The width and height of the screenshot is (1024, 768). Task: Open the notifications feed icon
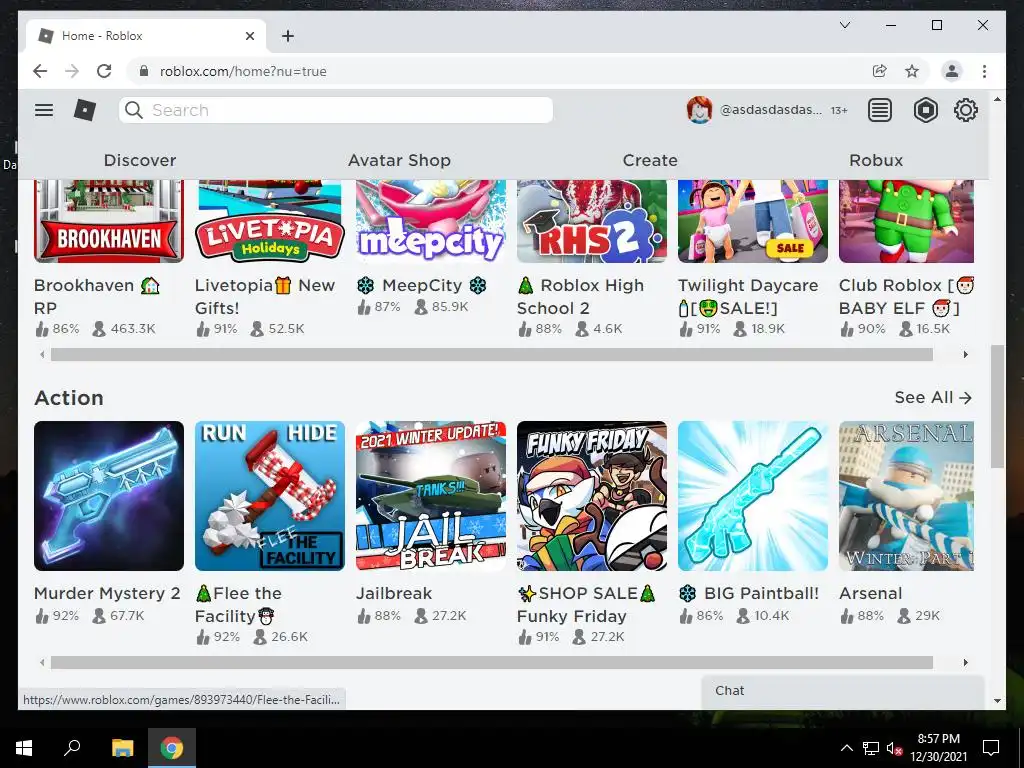880,110
